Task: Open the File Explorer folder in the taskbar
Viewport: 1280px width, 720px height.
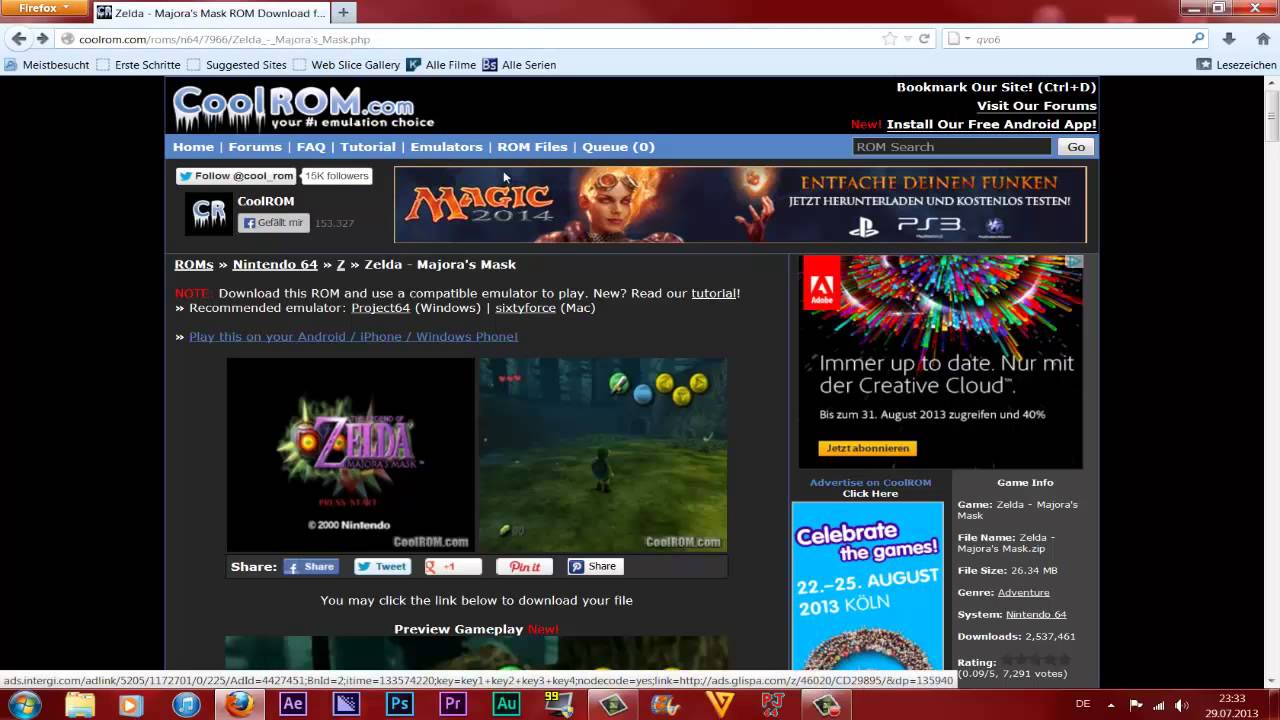Action: [x=80, y=704]
